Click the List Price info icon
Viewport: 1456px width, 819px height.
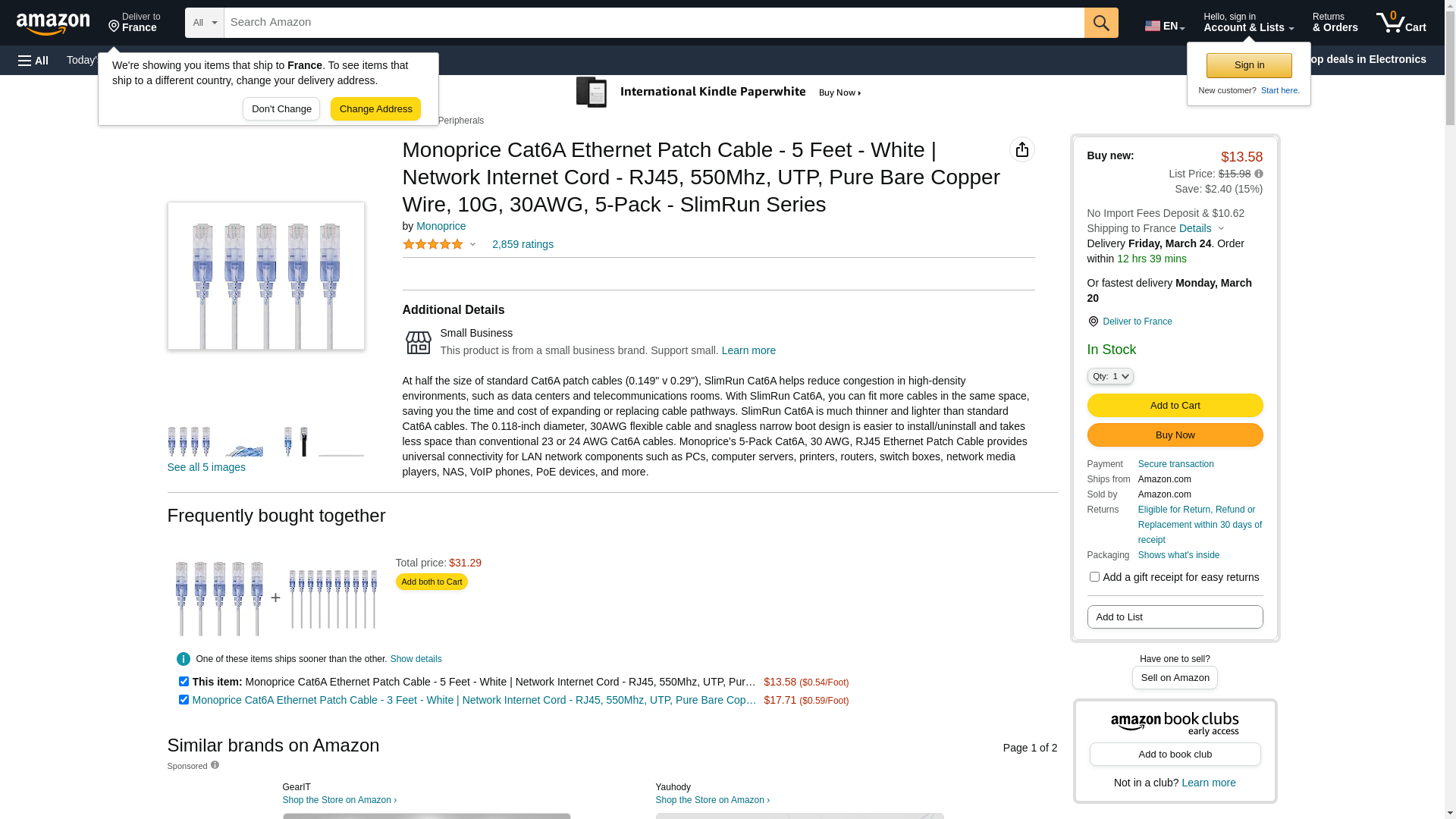pyautogui.click(x=1259, y=174)
